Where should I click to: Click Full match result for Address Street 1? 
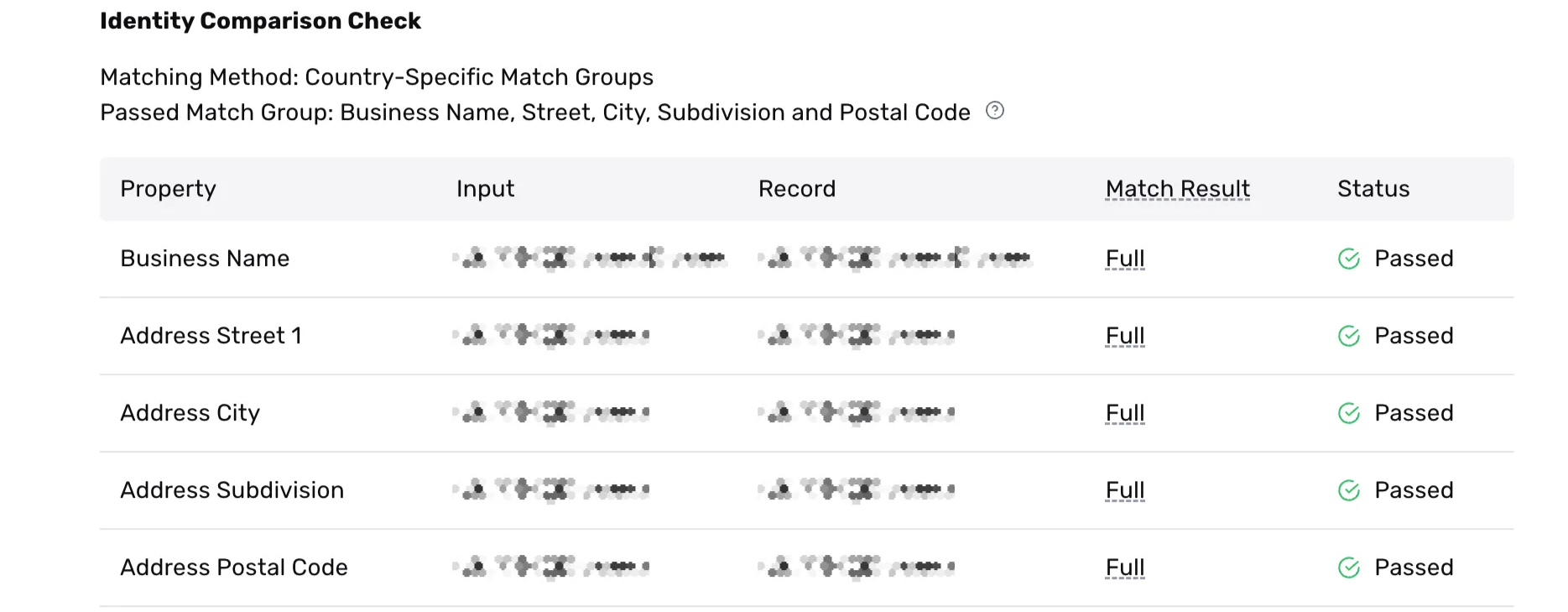pos(1125,336)
